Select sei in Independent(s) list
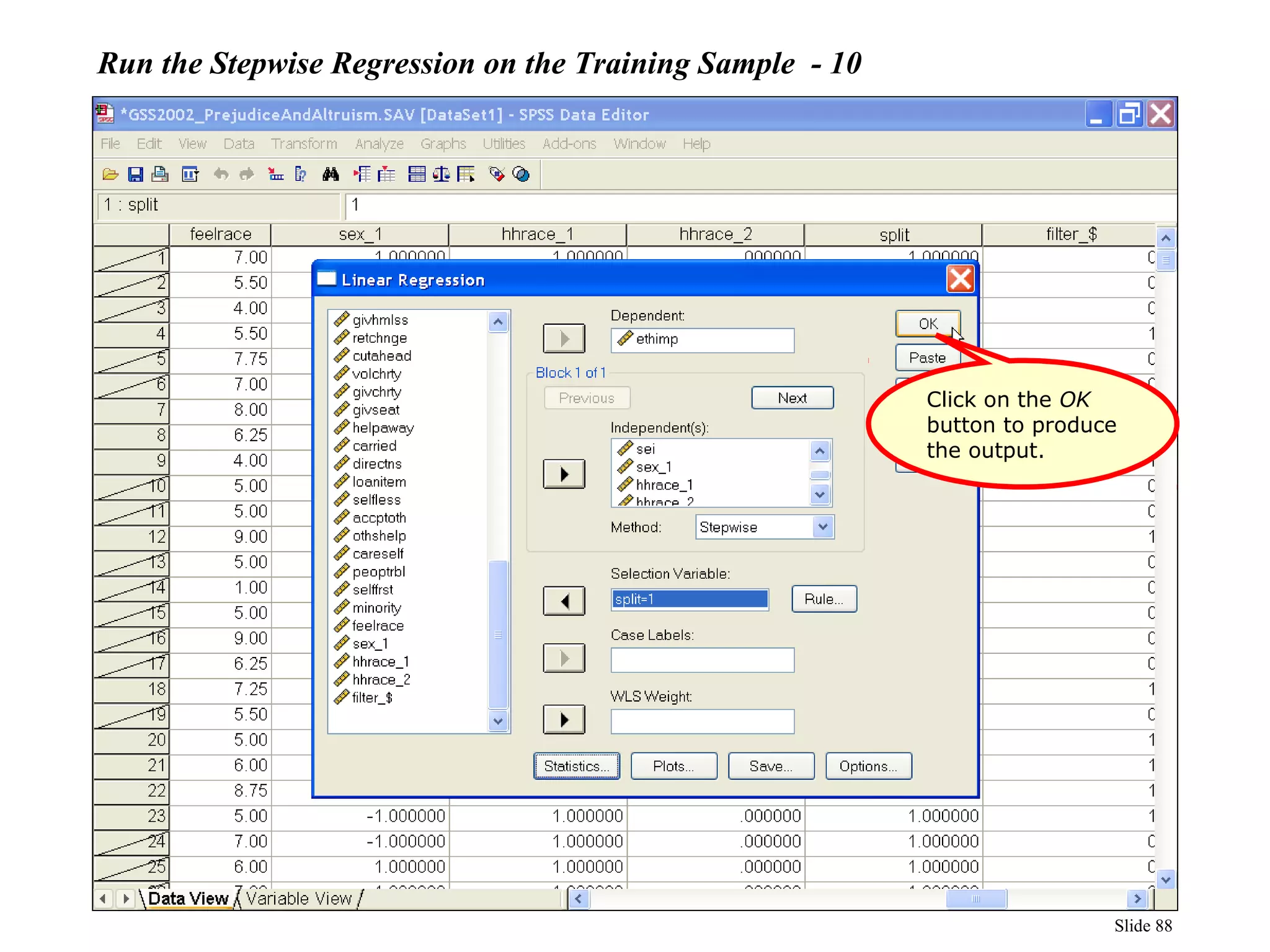Viewport: 1270px width, 952px height. pyautogui.click(x=645, y=449)
